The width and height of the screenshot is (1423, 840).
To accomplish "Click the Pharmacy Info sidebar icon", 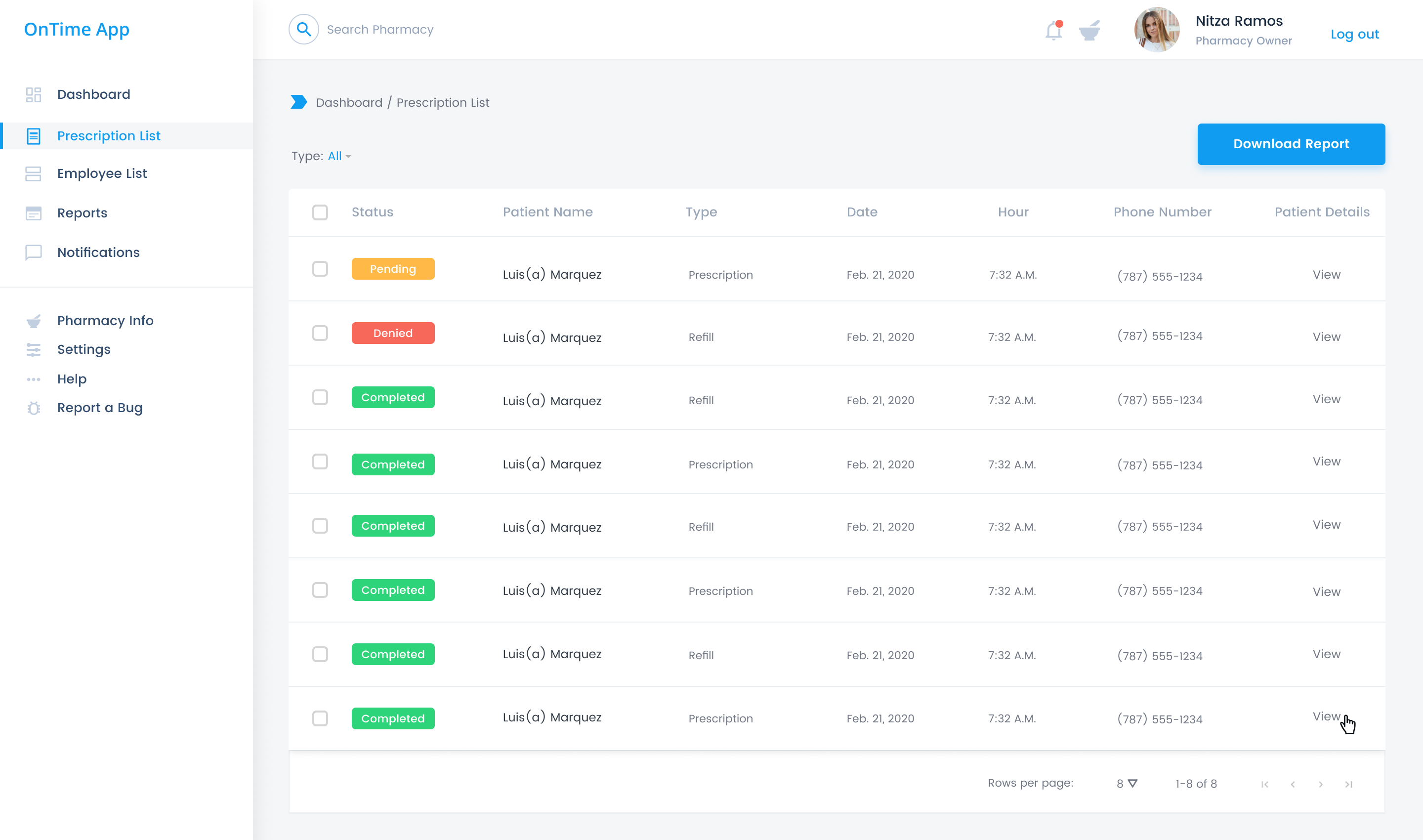I will coord(33,321).
